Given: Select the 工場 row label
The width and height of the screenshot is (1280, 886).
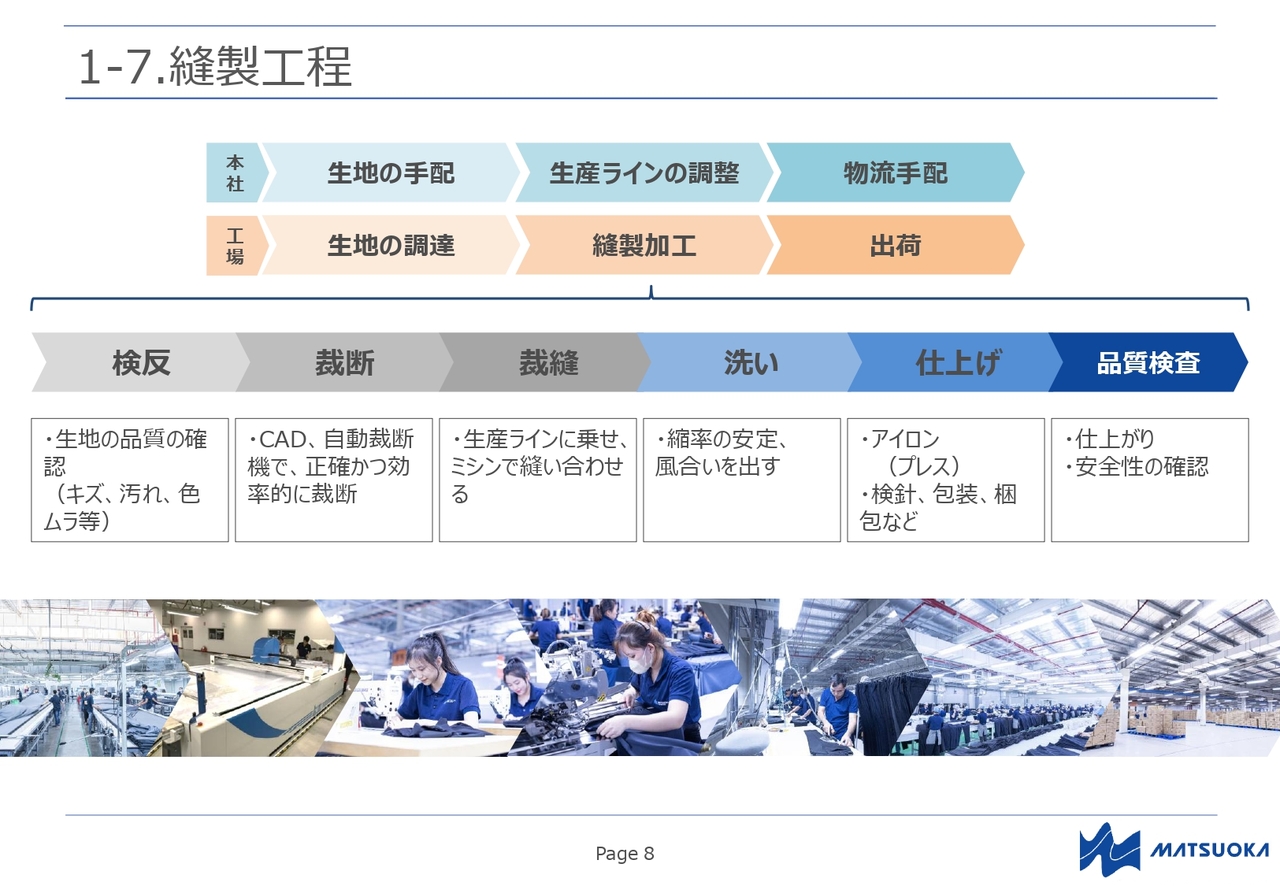Looking at the screenshot, I should coord(236,245).
